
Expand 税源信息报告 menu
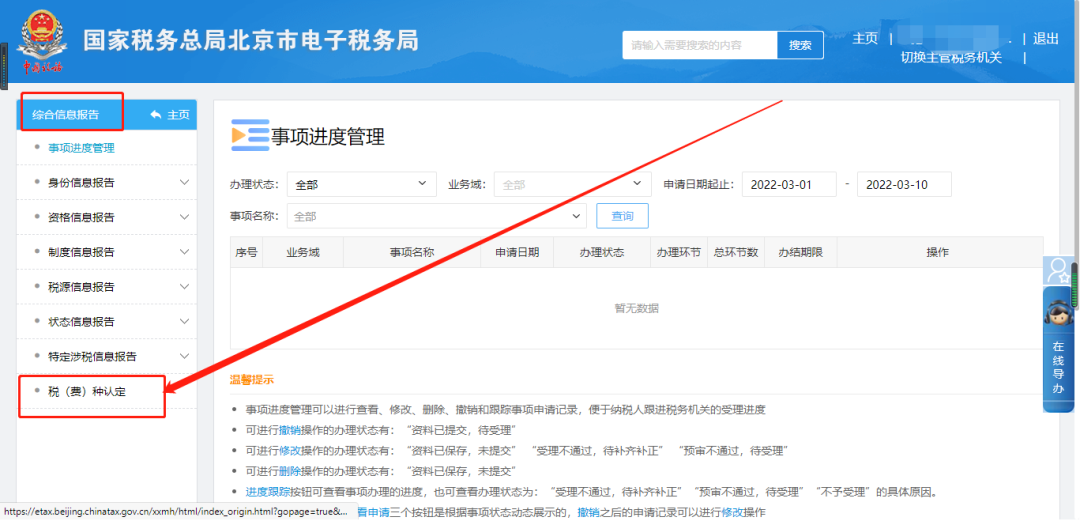(x=107, y=287)
